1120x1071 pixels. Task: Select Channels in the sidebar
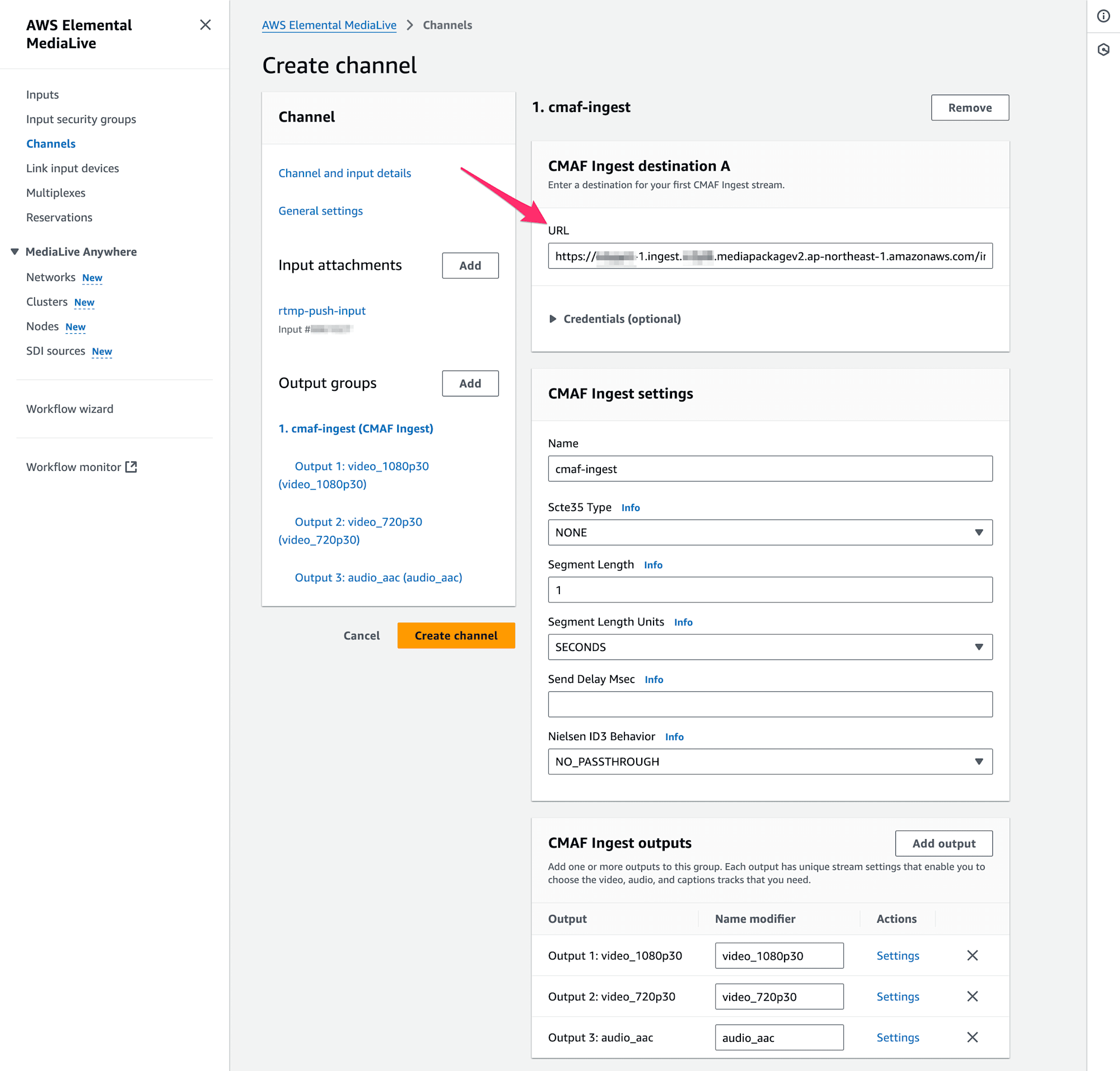[x=51, y=144]
